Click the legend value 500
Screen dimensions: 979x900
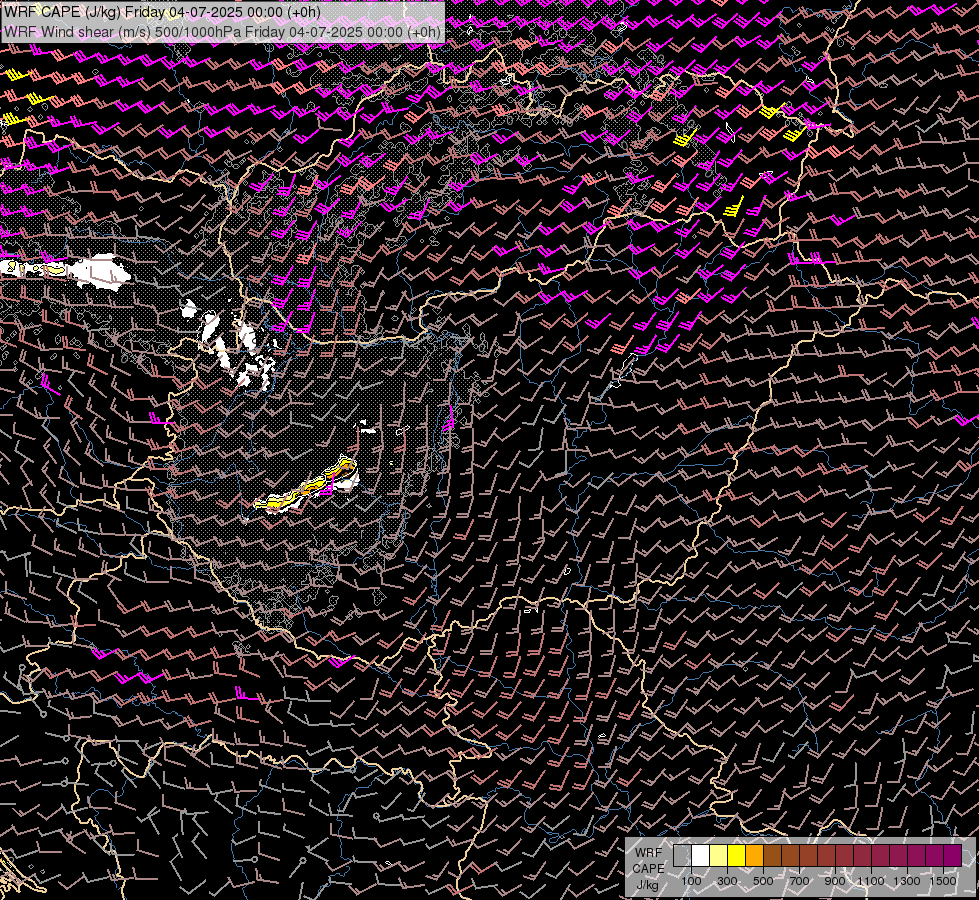point(763,881)
